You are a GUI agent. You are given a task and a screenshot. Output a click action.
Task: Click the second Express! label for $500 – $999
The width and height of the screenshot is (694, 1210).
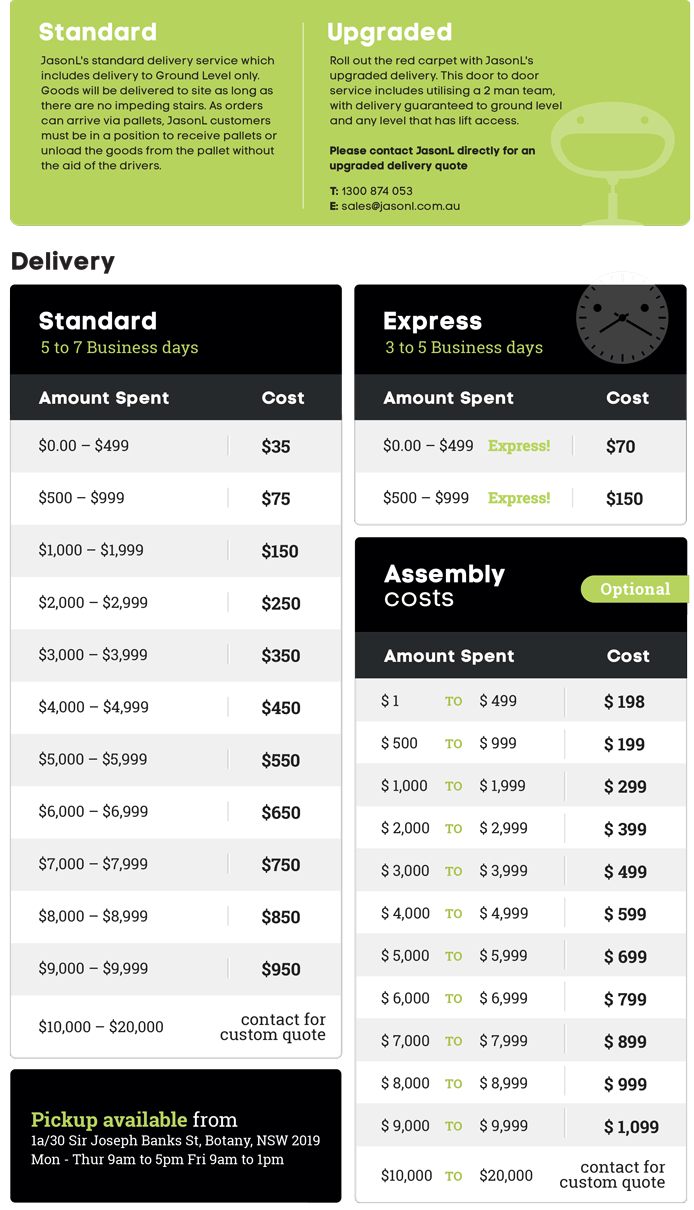tap(519, 498)
